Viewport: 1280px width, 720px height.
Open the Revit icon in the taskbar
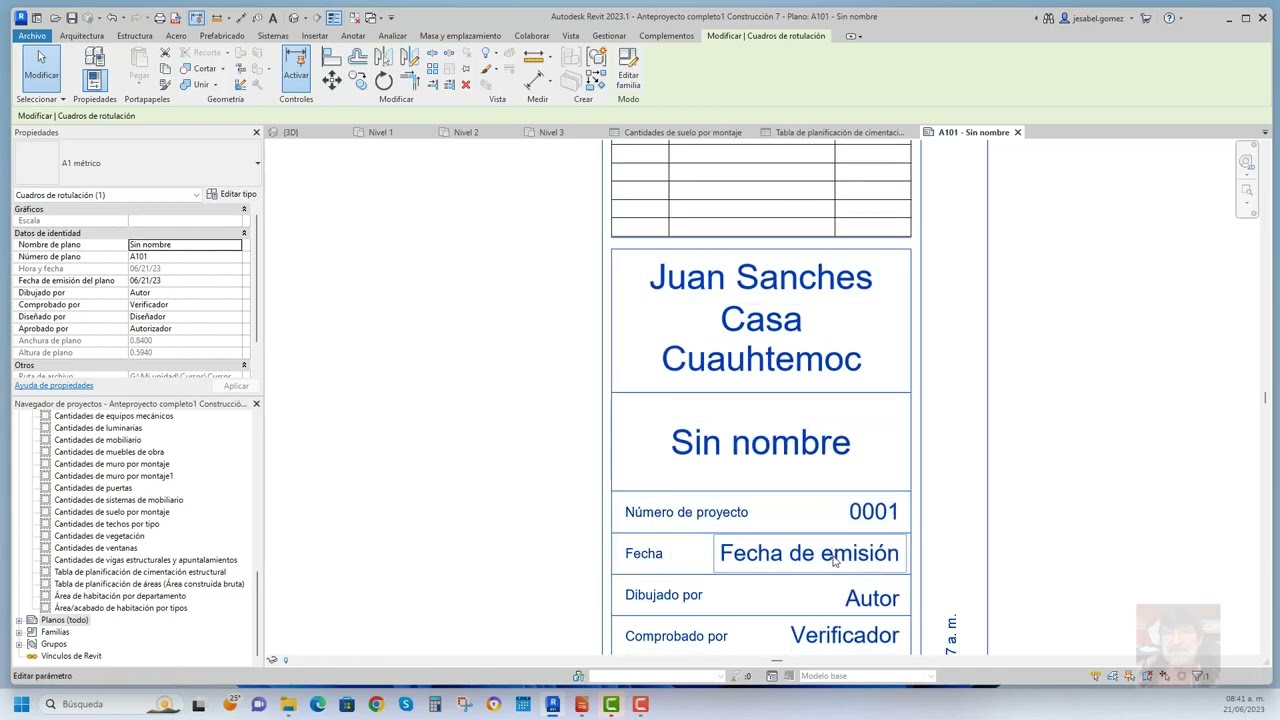point(552,705)
